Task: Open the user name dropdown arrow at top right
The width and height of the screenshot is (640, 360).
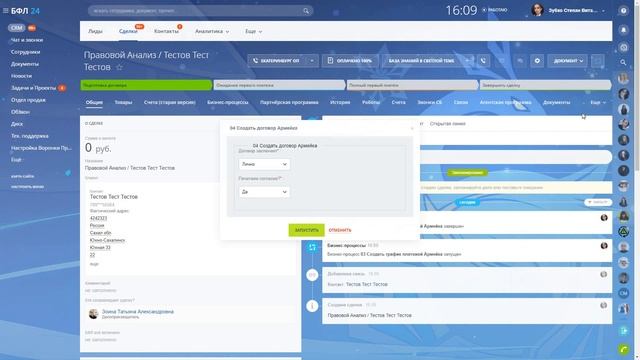Action: [603, 11]
